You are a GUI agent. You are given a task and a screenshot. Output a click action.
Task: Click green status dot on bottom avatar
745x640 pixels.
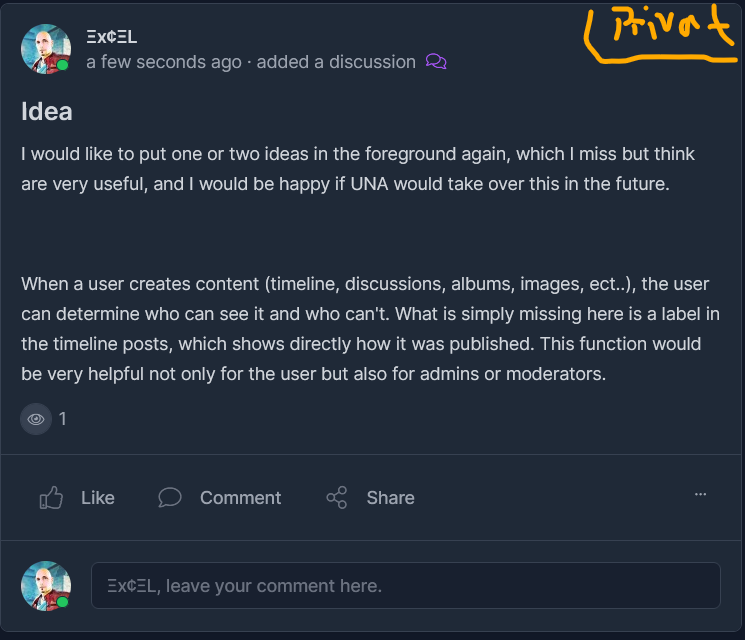[63, 602]
